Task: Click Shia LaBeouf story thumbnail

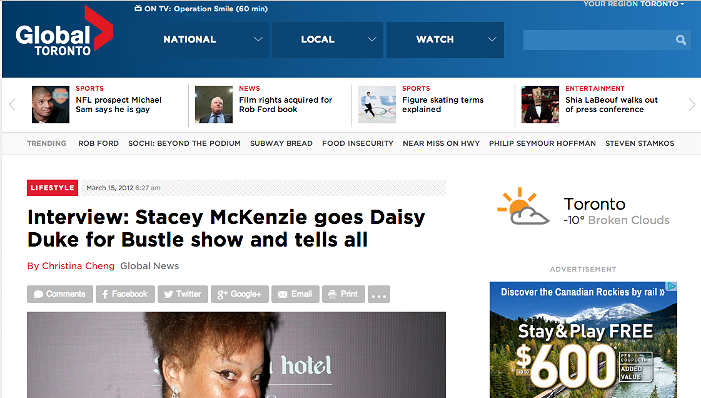Action: pos(540,105)
